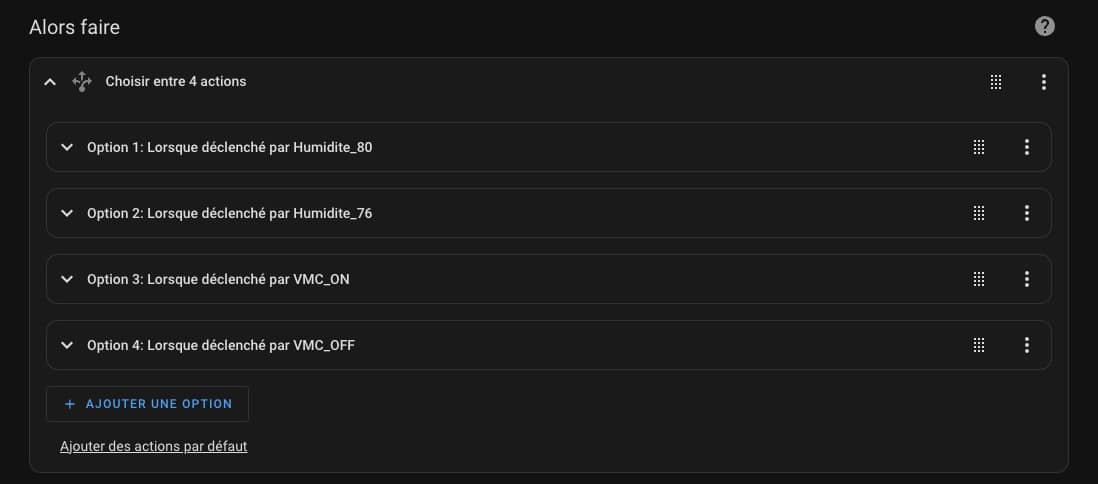1098x484 pixels.
Task: Click the choose-action branching icon
Action: tap(82, 82)
